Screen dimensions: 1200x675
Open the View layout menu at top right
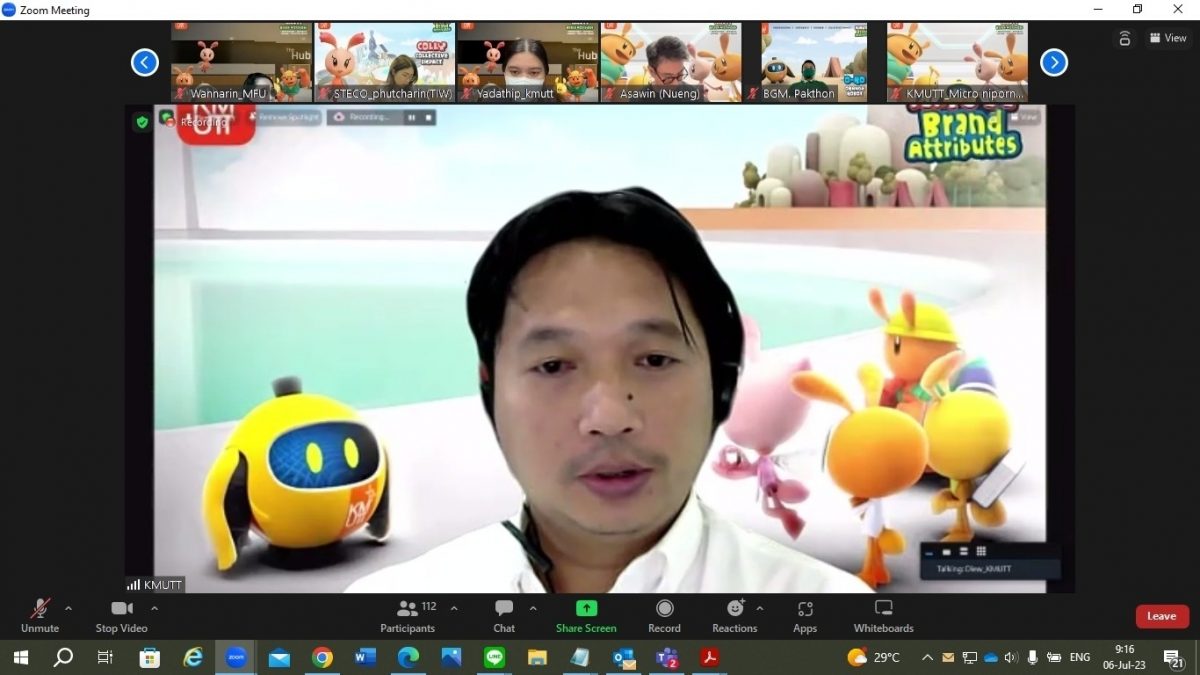pyautogui.click(x=1167, y=38)
